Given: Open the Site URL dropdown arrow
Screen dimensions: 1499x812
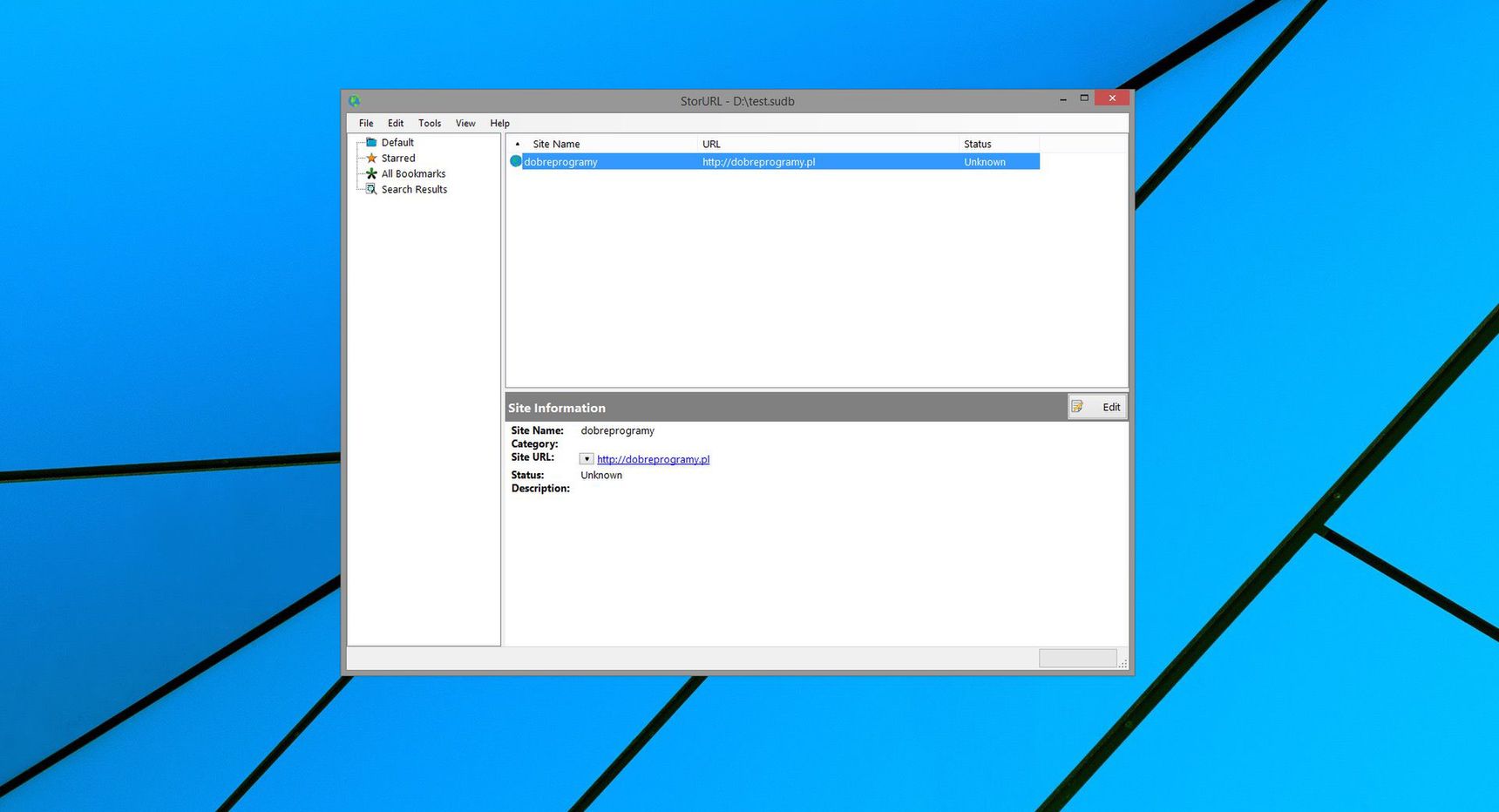Looking at the screenshot, I should point(587,459).
